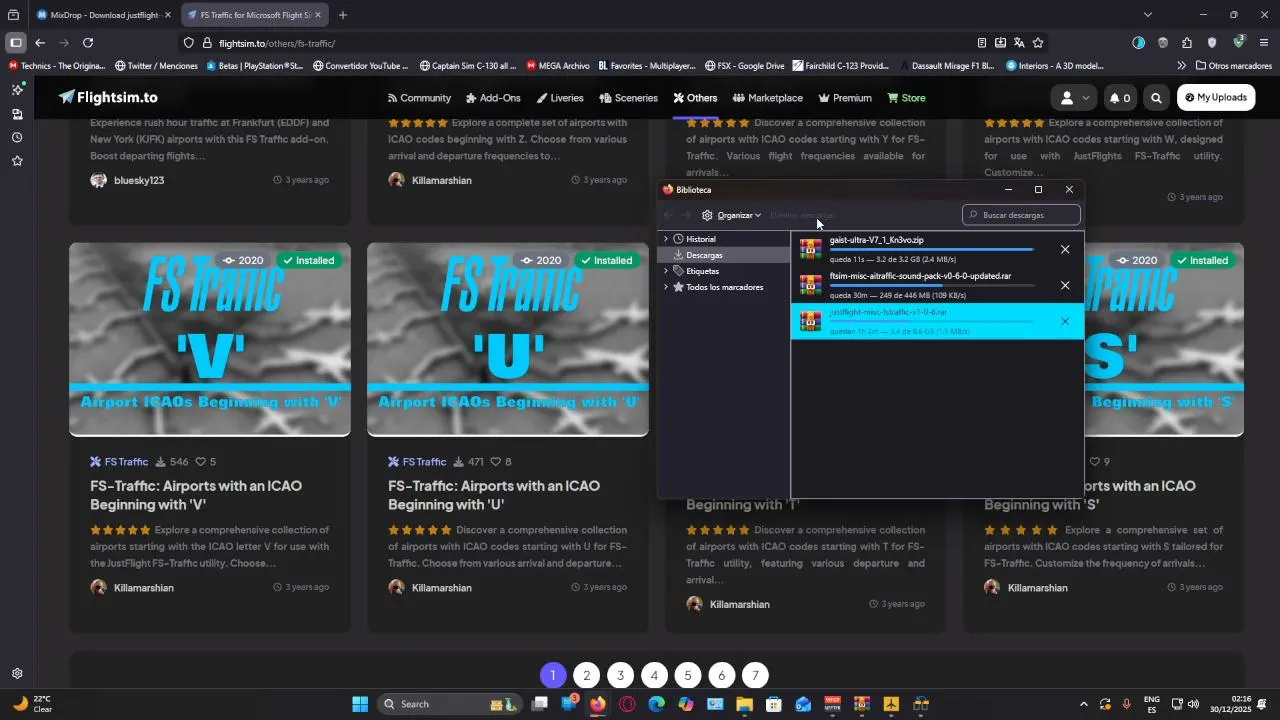Open the Marketplace menu

[768, 98]
